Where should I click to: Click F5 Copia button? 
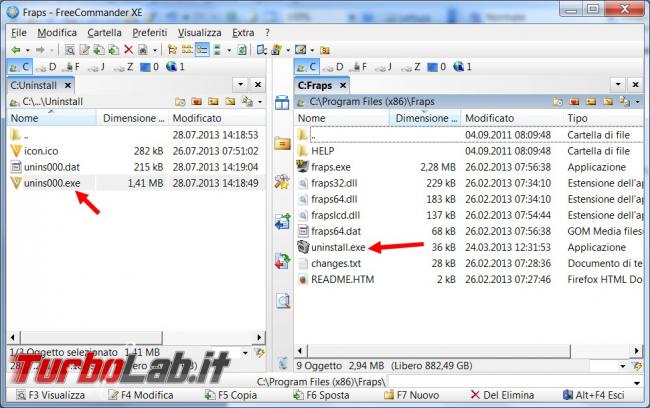230,395
